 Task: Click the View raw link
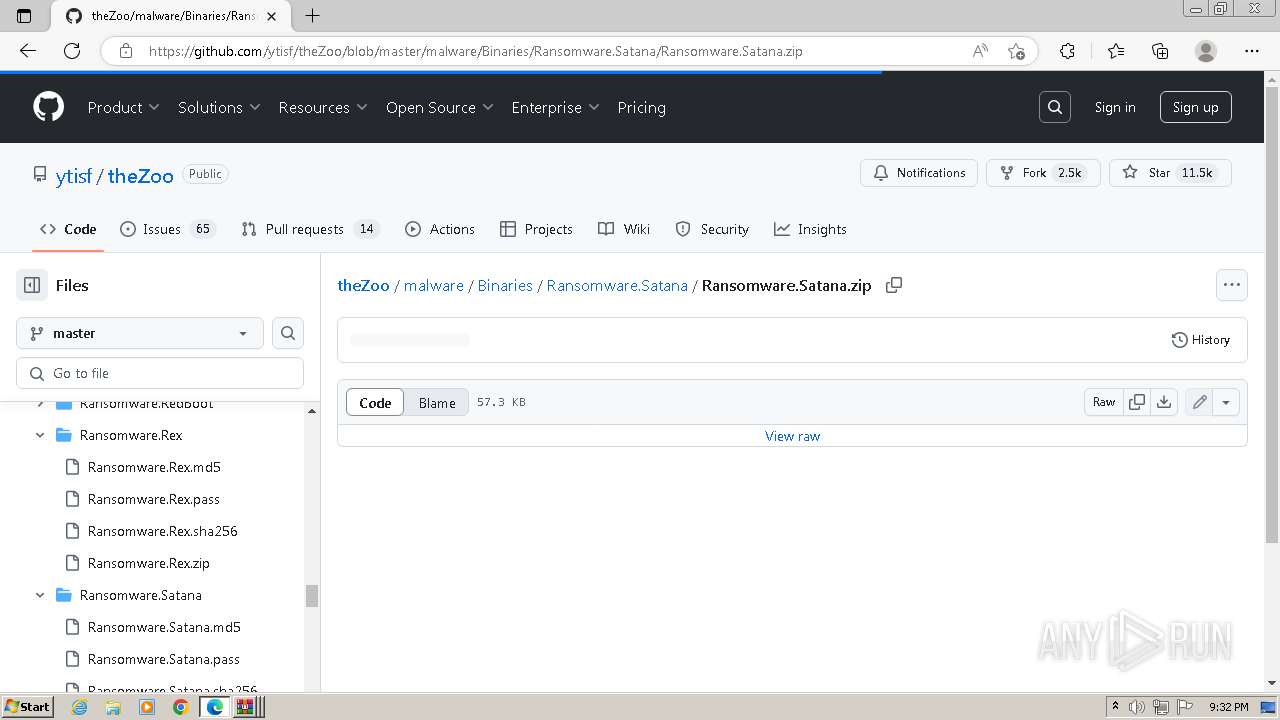792,436
